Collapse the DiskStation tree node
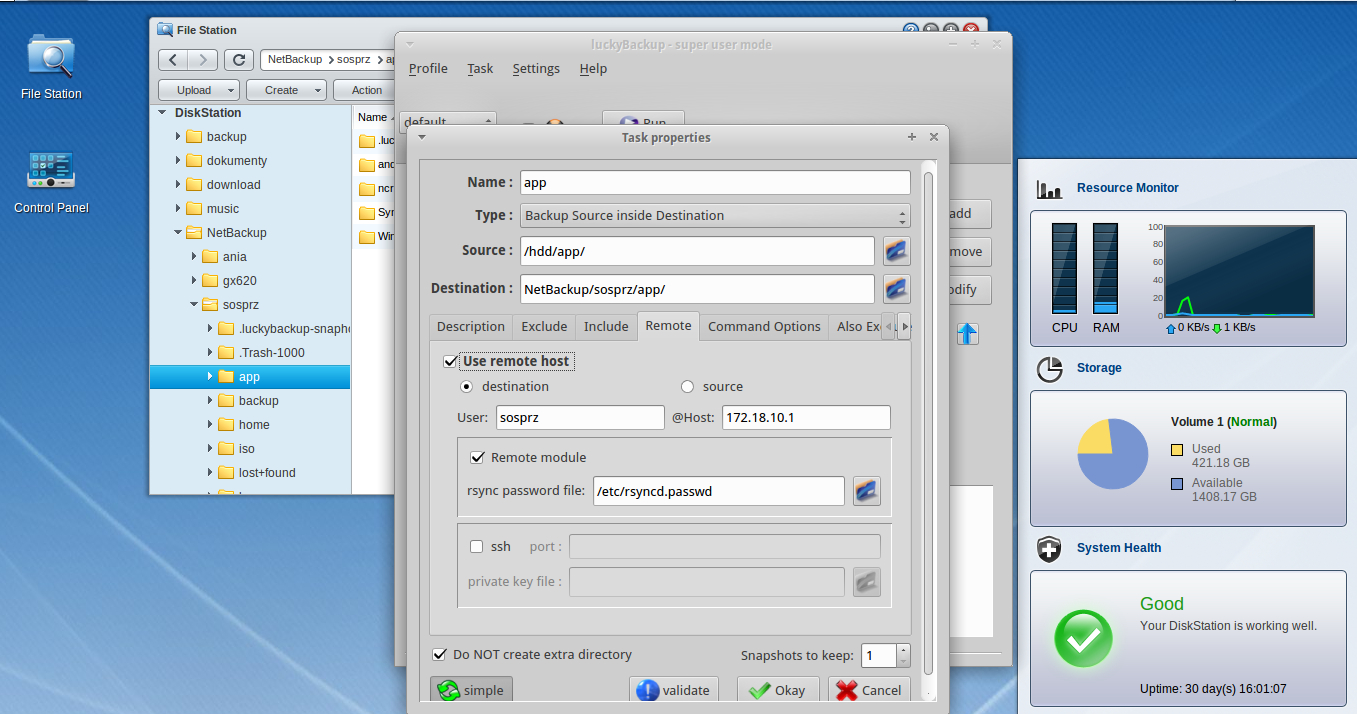This screenshot has height=714, width=1357. [162, 113]
